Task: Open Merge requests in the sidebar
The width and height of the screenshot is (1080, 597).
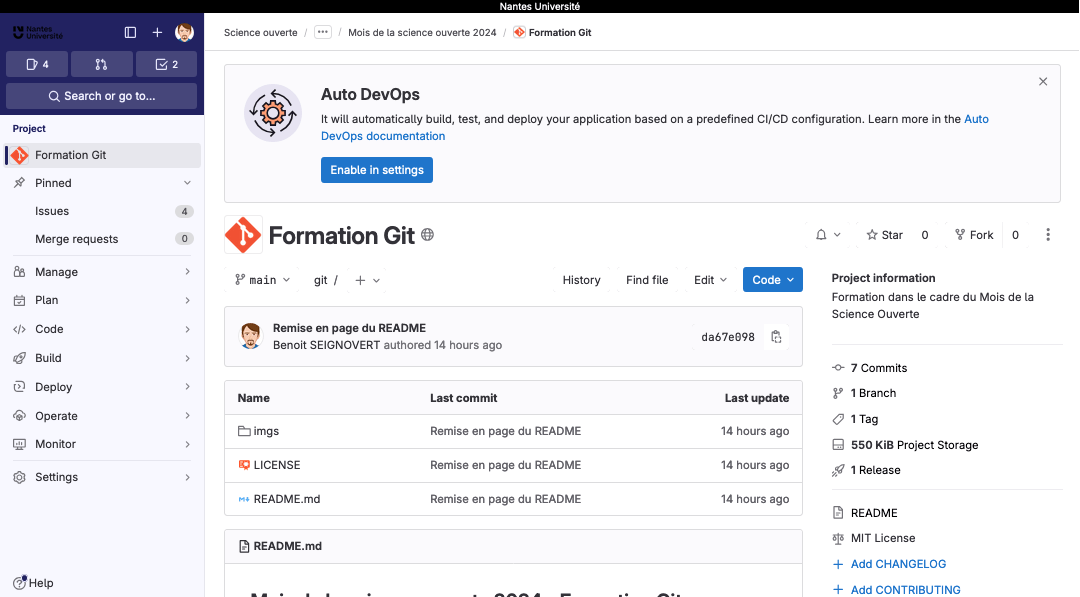Action: pyautogui.click(x=103, y=239)
